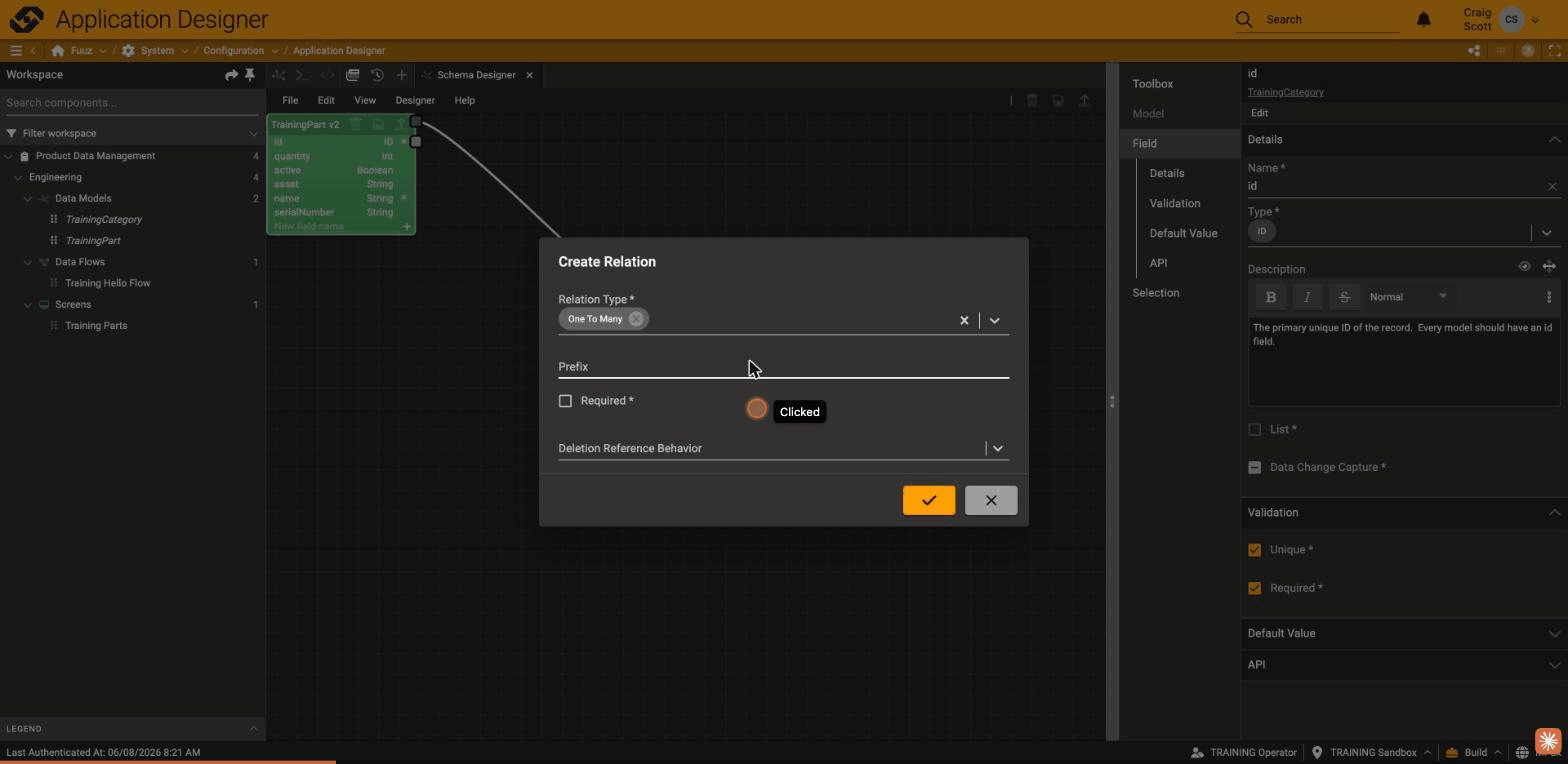Focus the top Search field

pos(1331,19)
